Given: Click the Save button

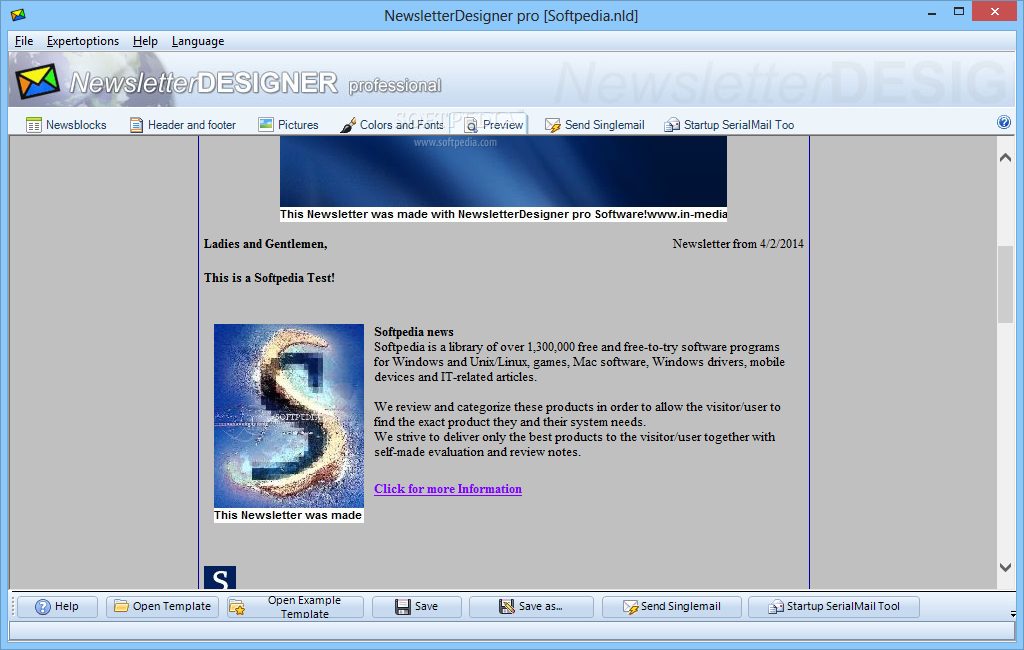Looking at the screenshot, I should coord(417,607).
